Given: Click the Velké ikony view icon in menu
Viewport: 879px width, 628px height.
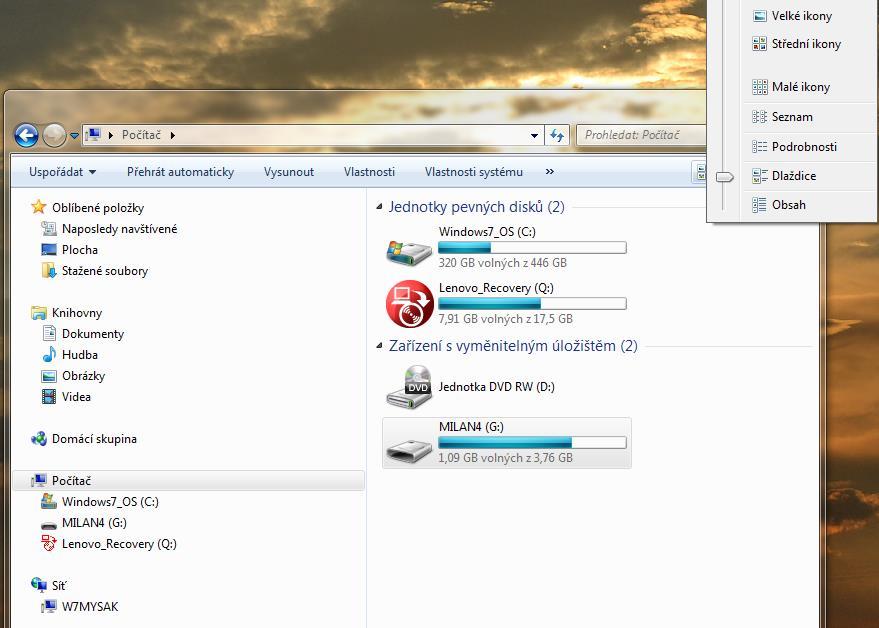Looking at the screenshot, I should [760, 16].
